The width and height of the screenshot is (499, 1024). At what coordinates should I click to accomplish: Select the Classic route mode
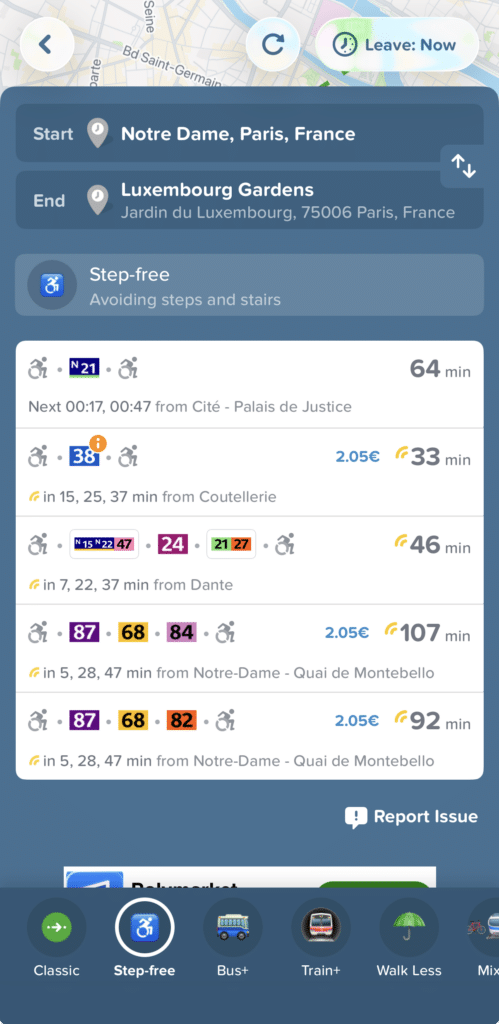click(56, 927)
